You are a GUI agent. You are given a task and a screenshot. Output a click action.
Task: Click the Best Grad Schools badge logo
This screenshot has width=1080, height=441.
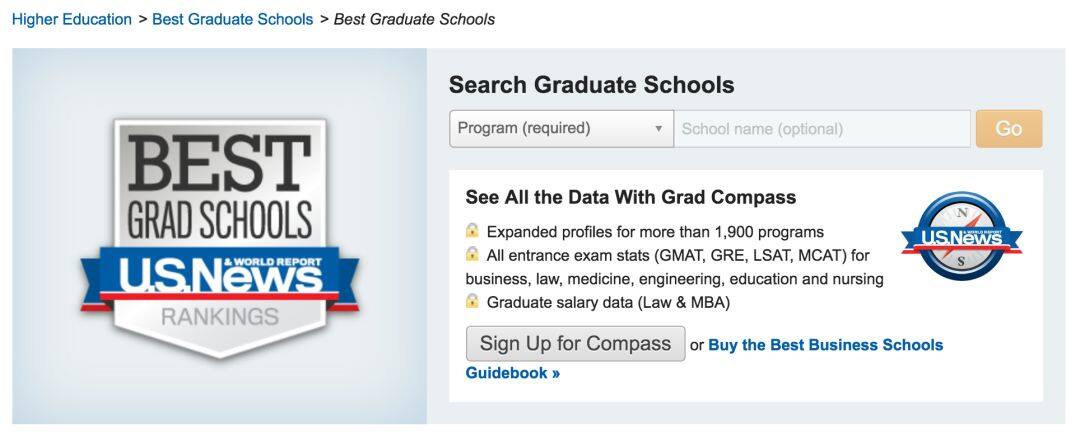pos(220,238)
